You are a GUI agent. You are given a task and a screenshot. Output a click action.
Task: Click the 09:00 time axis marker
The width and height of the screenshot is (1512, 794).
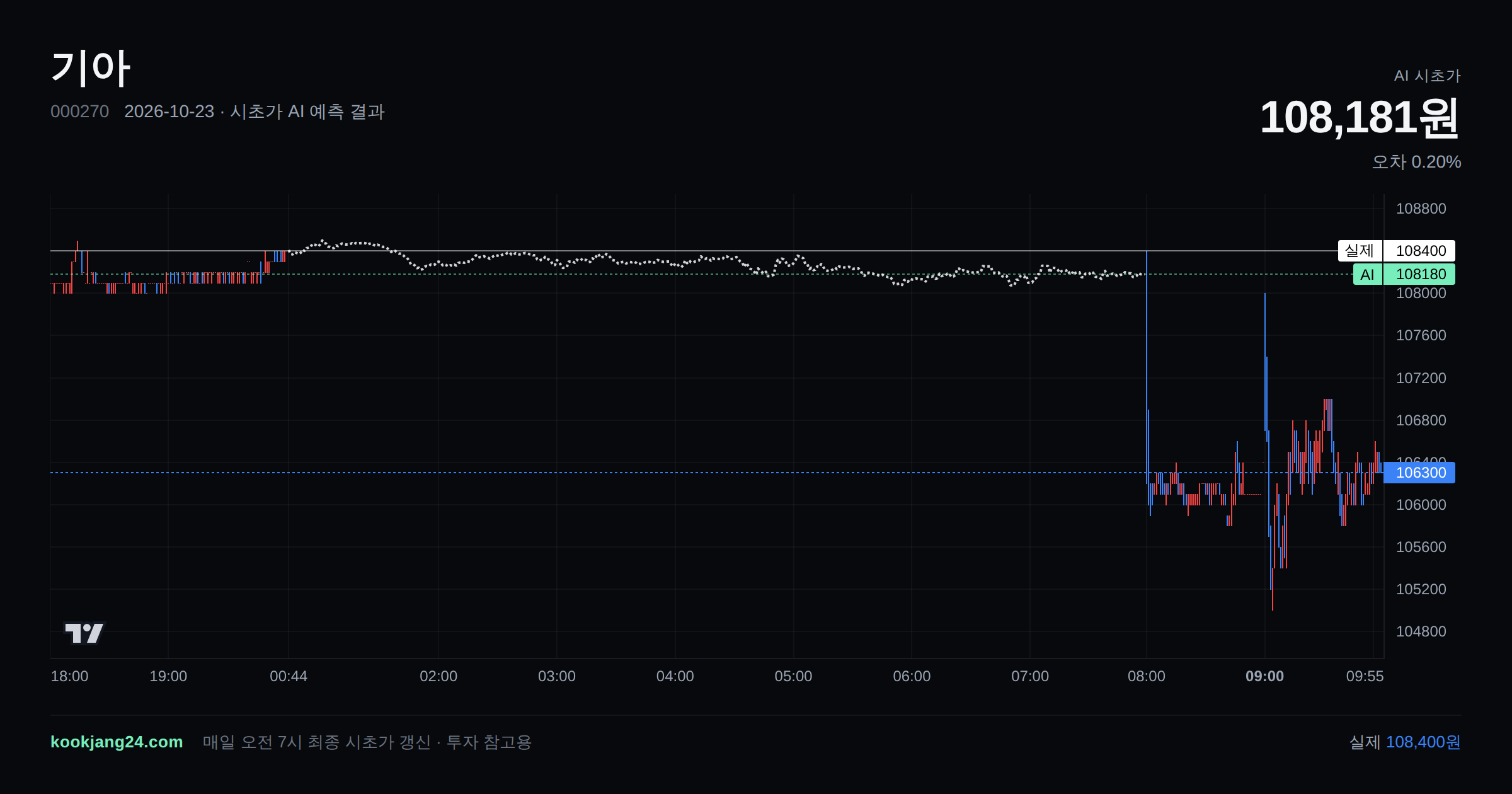1264,676
